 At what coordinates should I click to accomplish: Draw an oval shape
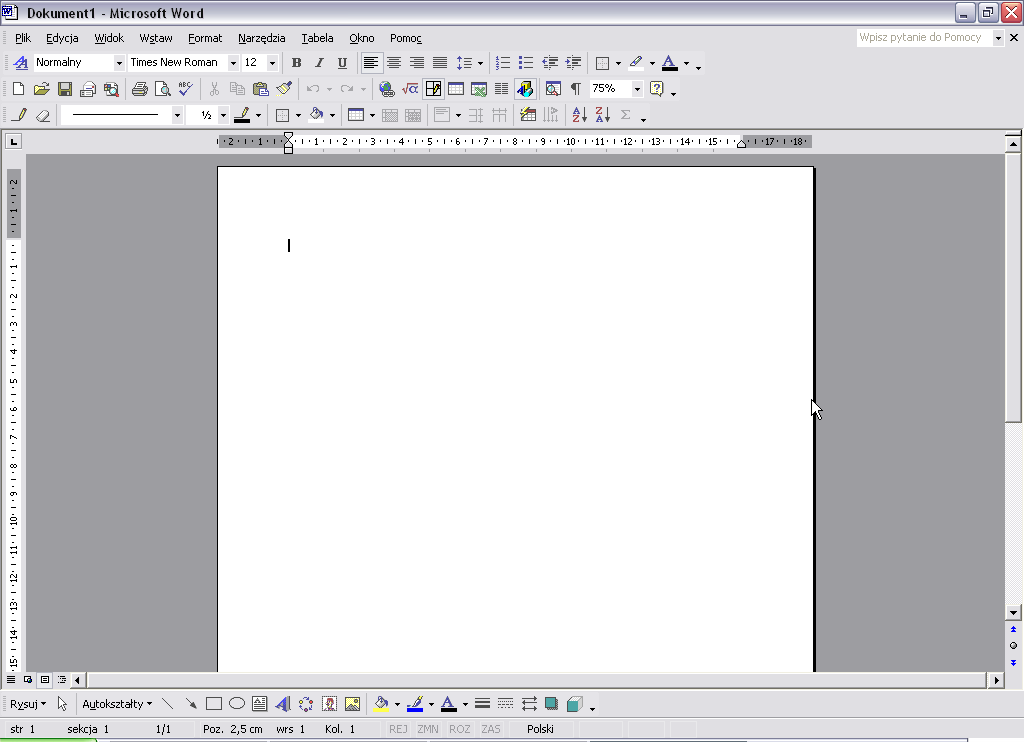tap(237, 704)
